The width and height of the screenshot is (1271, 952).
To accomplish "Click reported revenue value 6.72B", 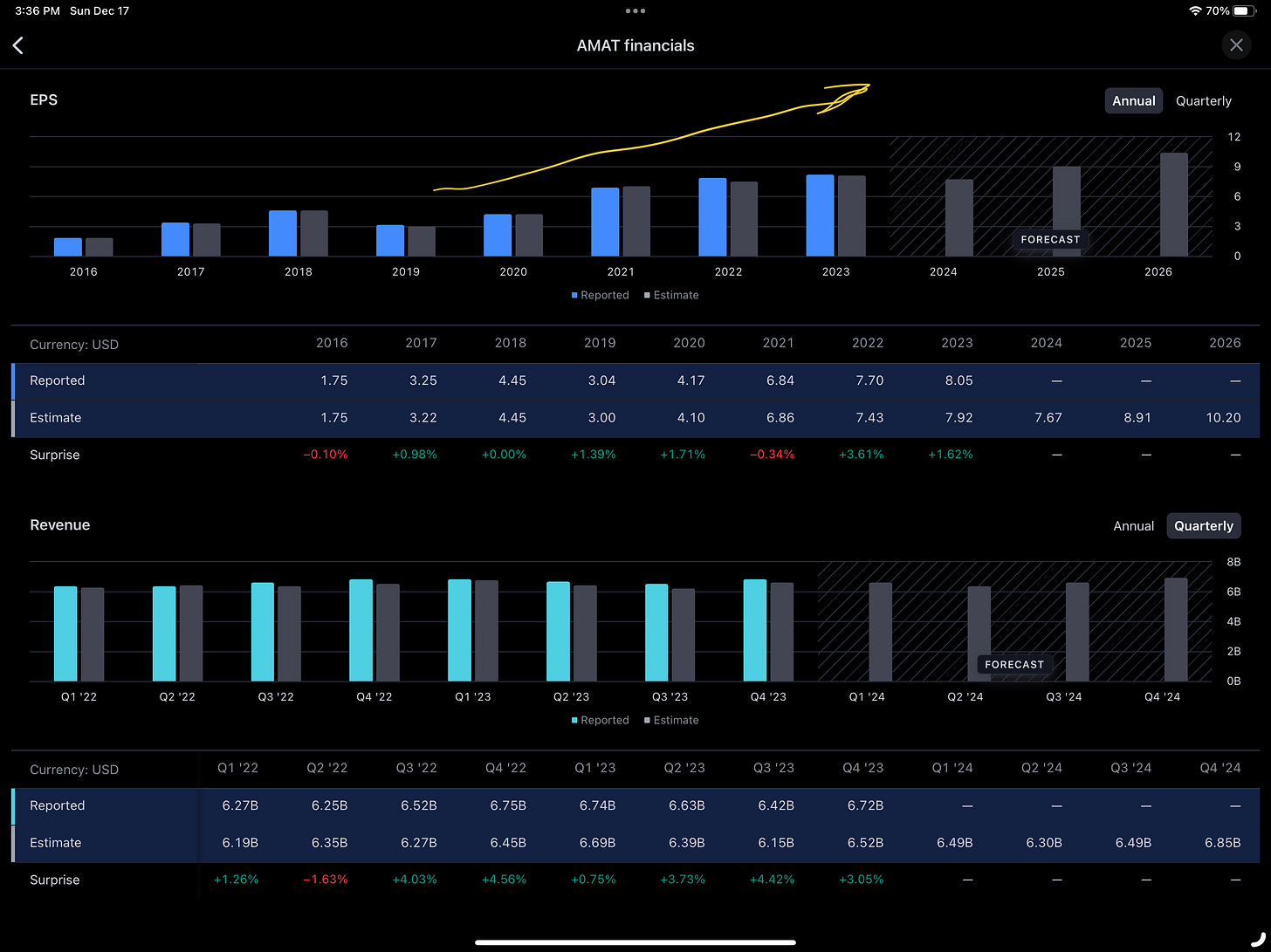I will [865, 805].
